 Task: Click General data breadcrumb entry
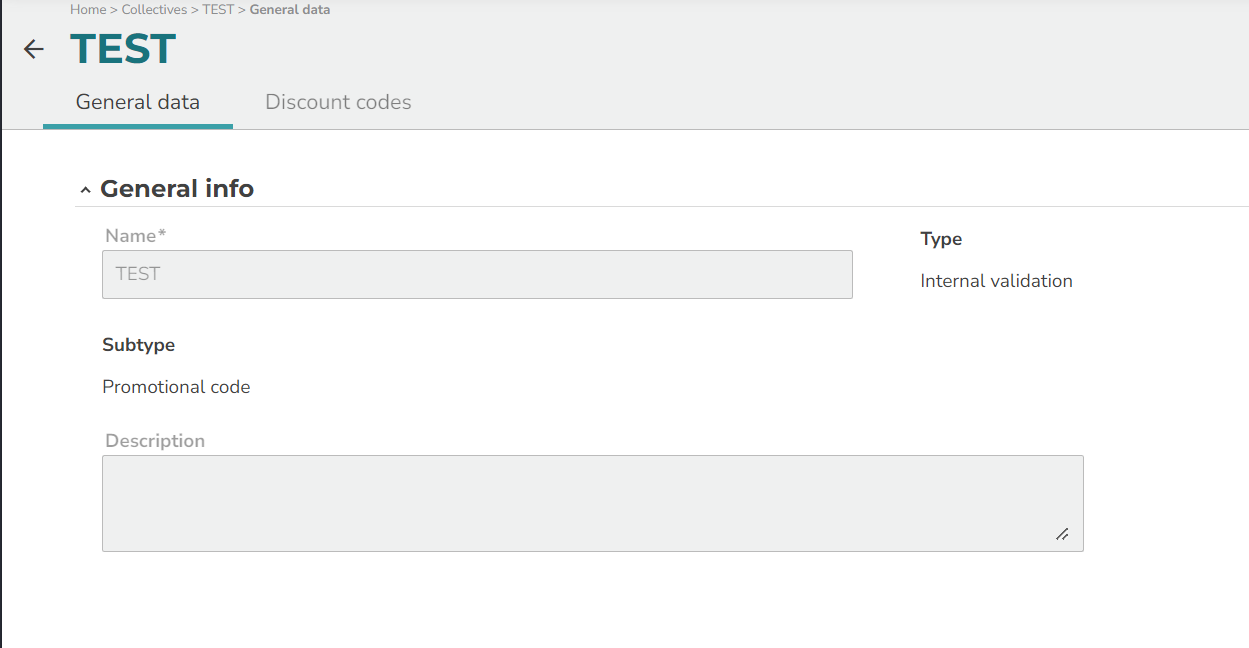pyautogui.click(x=290, y=10)
